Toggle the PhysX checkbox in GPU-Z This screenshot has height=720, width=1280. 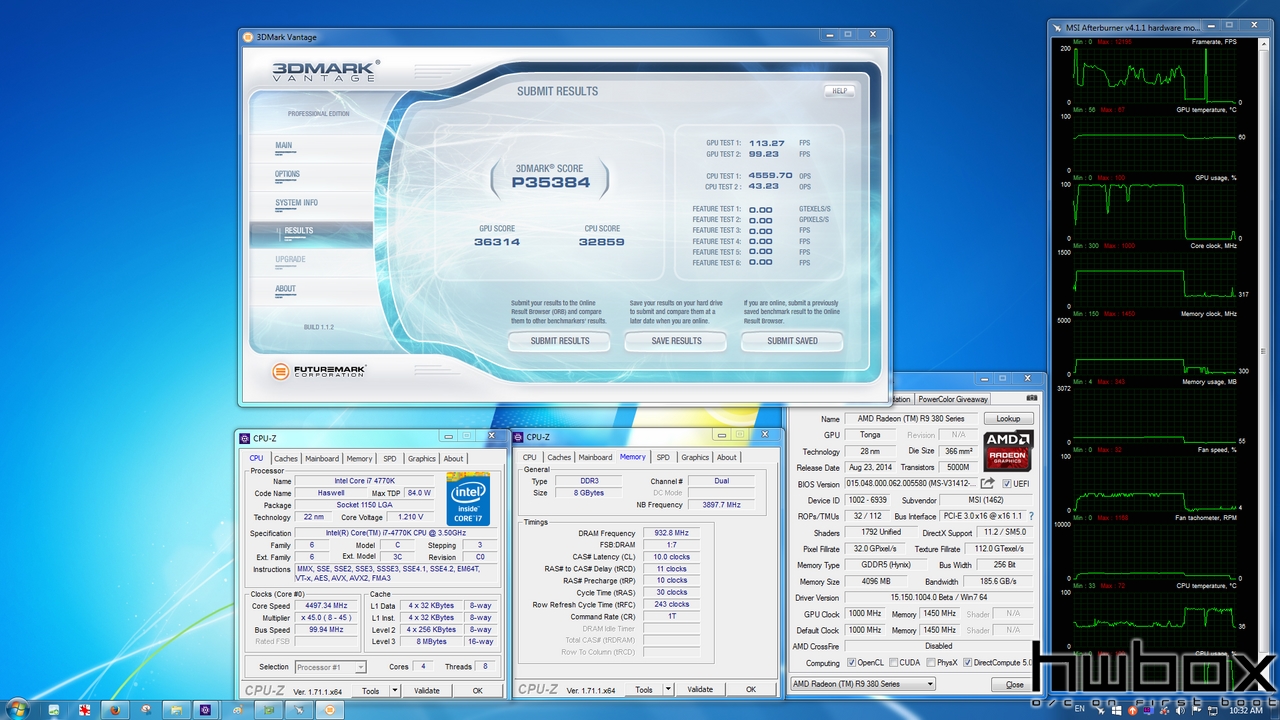point(931,663)
